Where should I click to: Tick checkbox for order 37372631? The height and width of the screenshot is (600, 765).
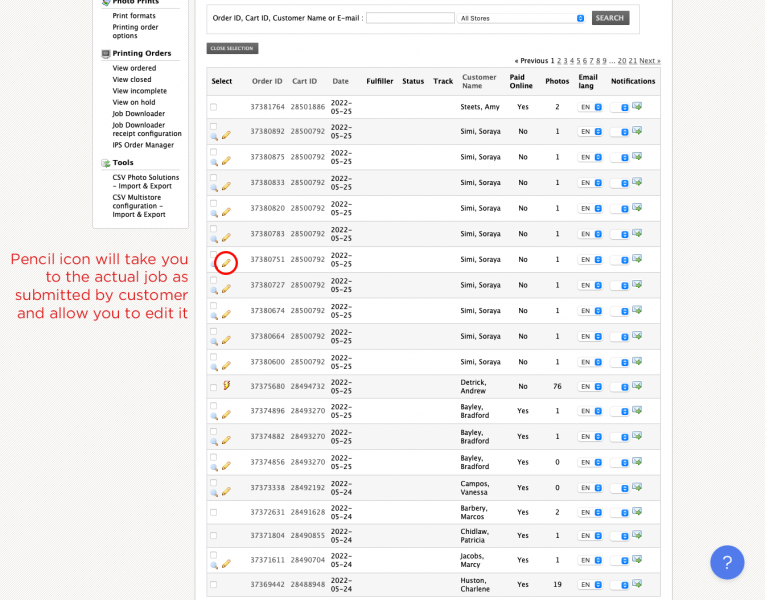[214, 512]
